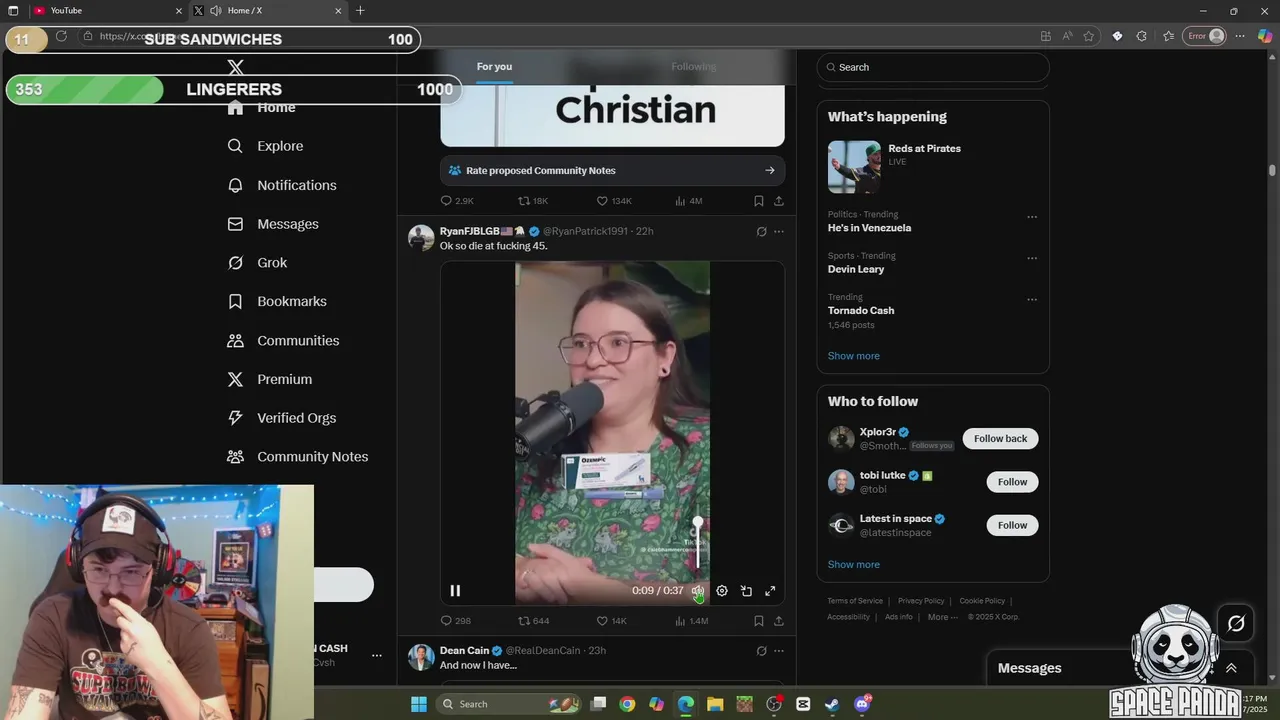This screenshot has width=1280, height=720.
Task: Enter fullscreen on the video player
Action: click(770, 591)
